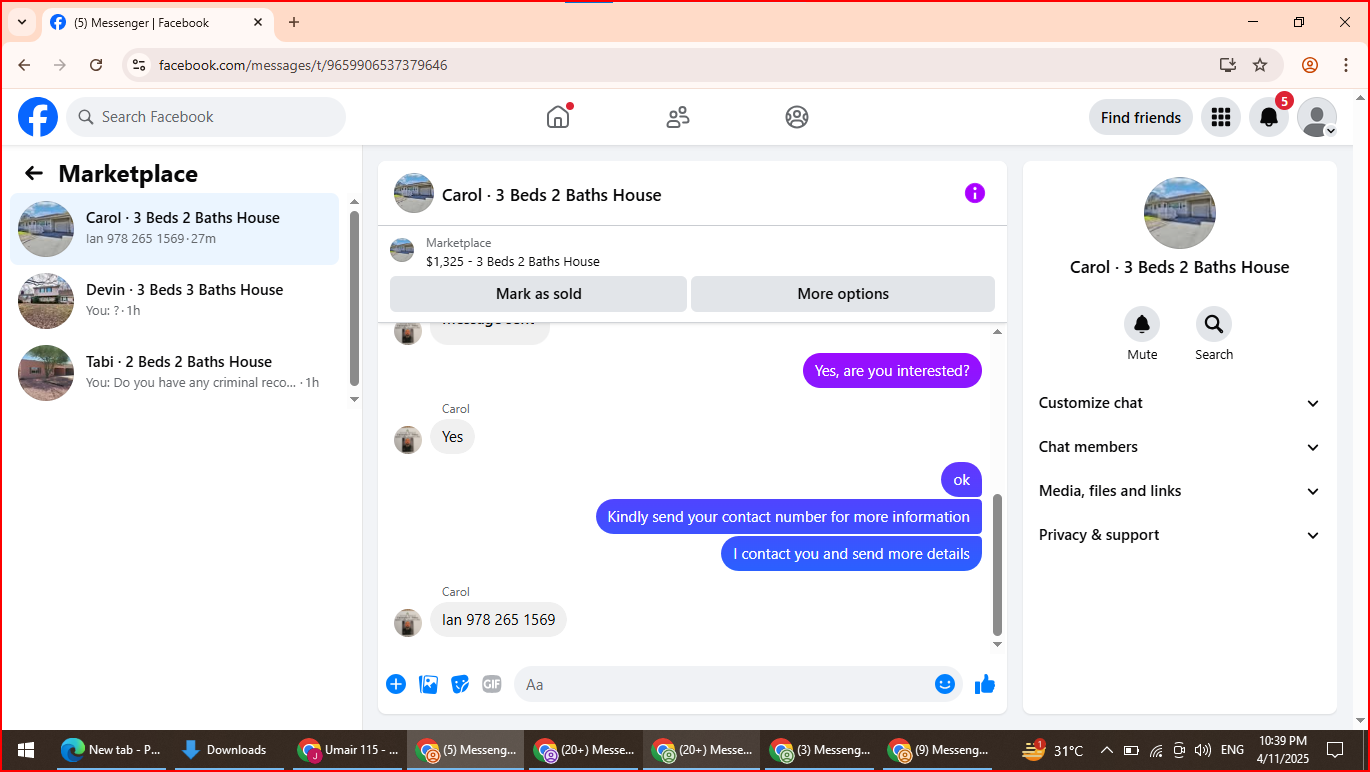Open the taskbar clock showing 10:39 PM
1370x772 pixels.
(1281, 750)
